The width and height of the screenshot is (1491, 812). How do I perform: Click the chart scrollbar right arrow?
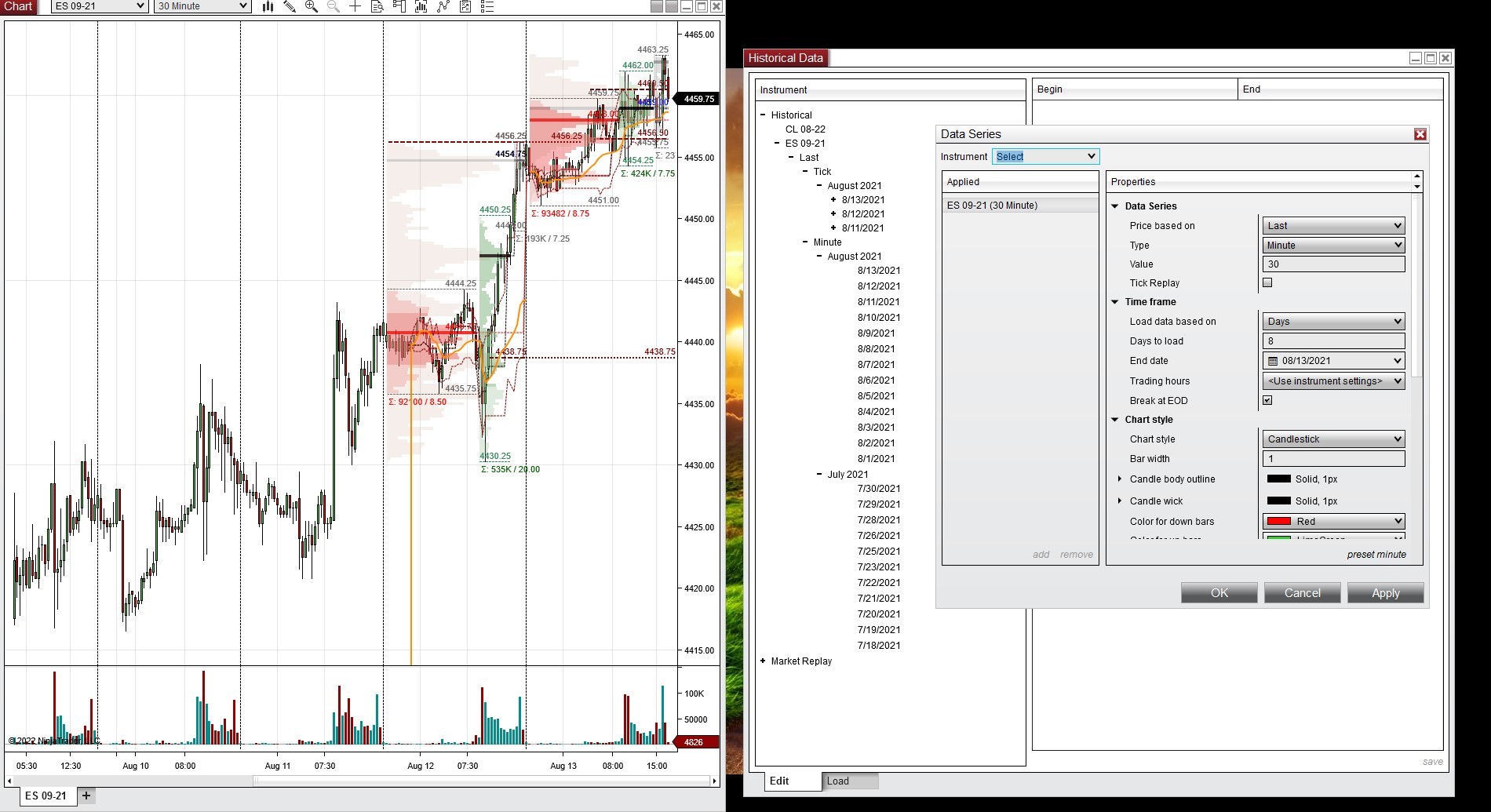point(715,781)
